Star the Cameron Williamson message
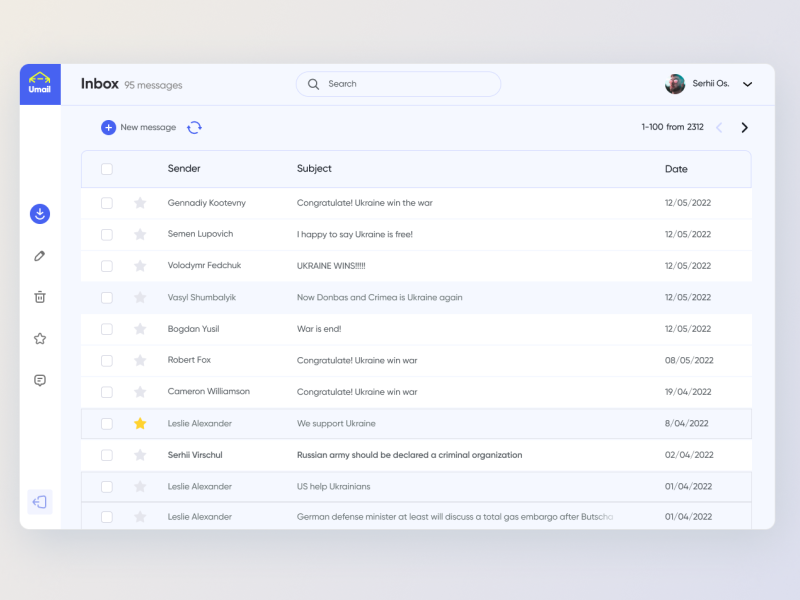800x600 pixels. (140, 392)
